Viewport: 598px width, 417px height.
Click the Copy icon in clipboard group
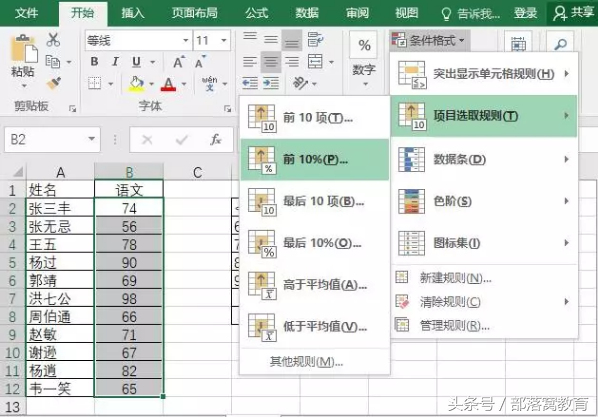click(53, 62)
